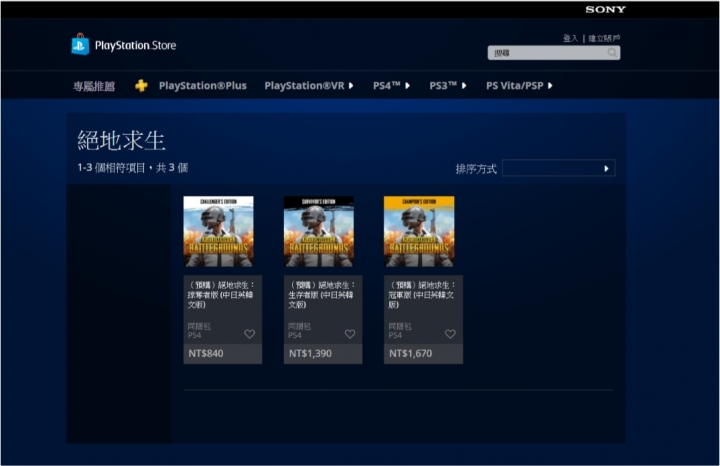Open the Survivor's Edition cover thumbnail

(x=319, y=231)
